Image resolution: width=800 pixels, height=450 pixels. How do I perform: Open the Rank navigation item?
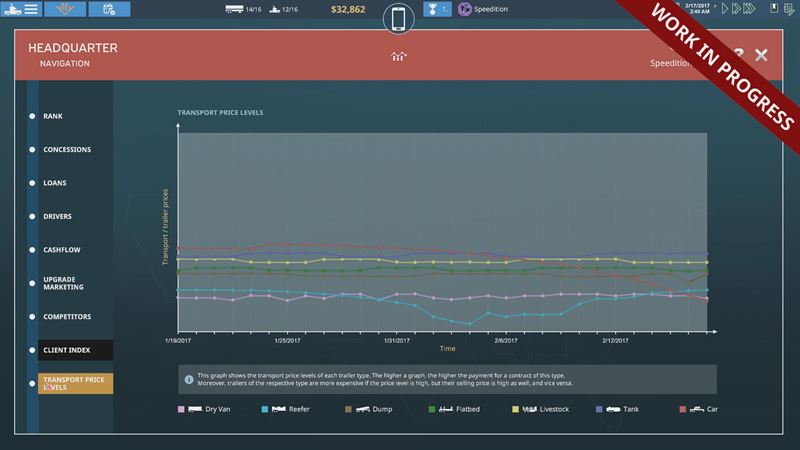53,116
